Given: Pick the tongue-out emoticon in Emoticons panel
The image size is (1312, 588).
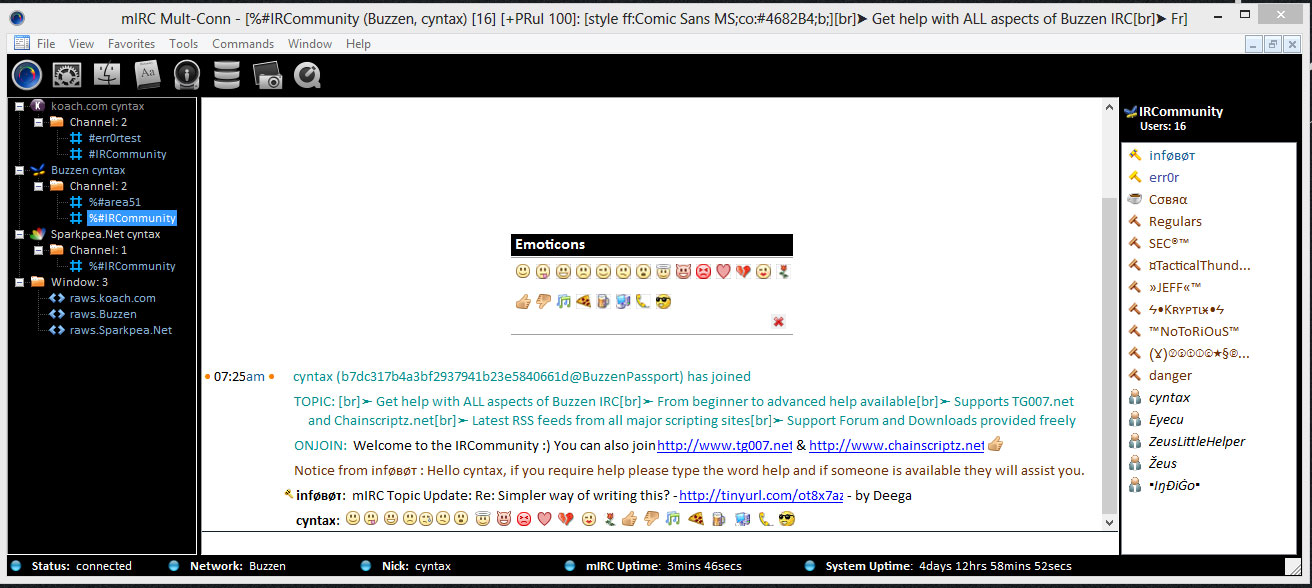Looking at the screenshot, I should (x=543, y=271).
